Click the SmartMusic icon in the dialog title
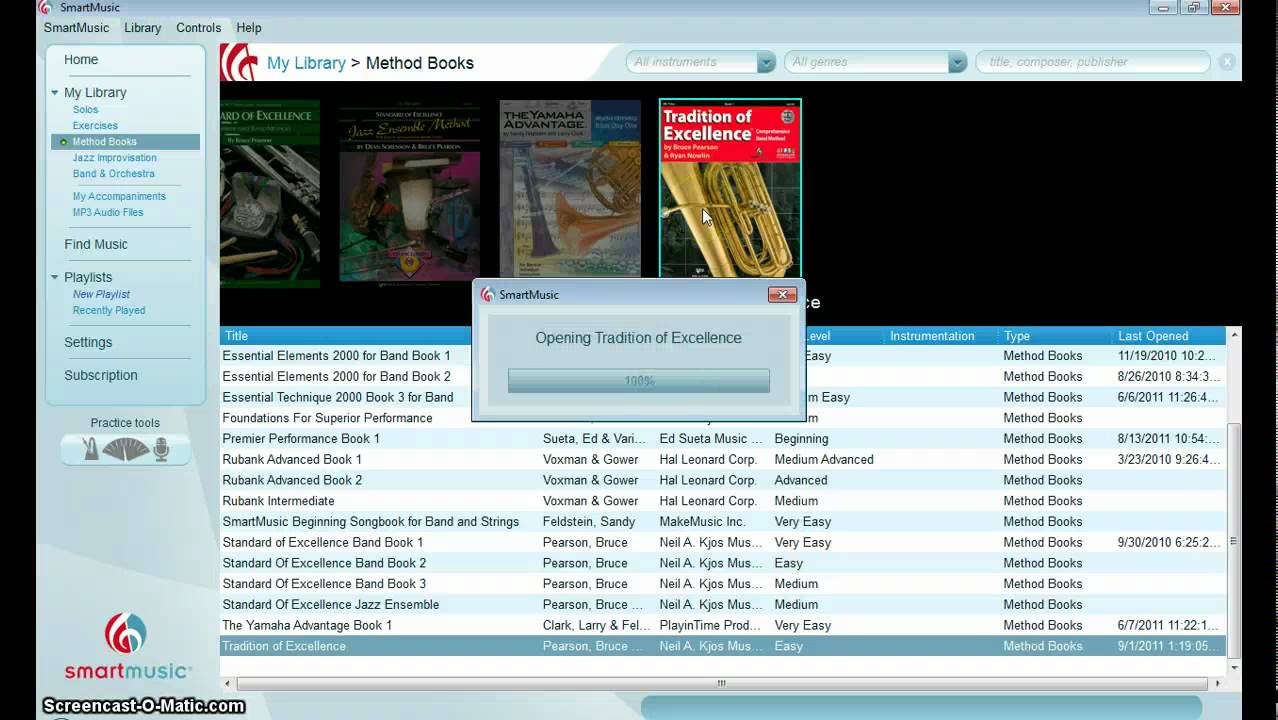Screen dimensions: 1278x720 488,294
